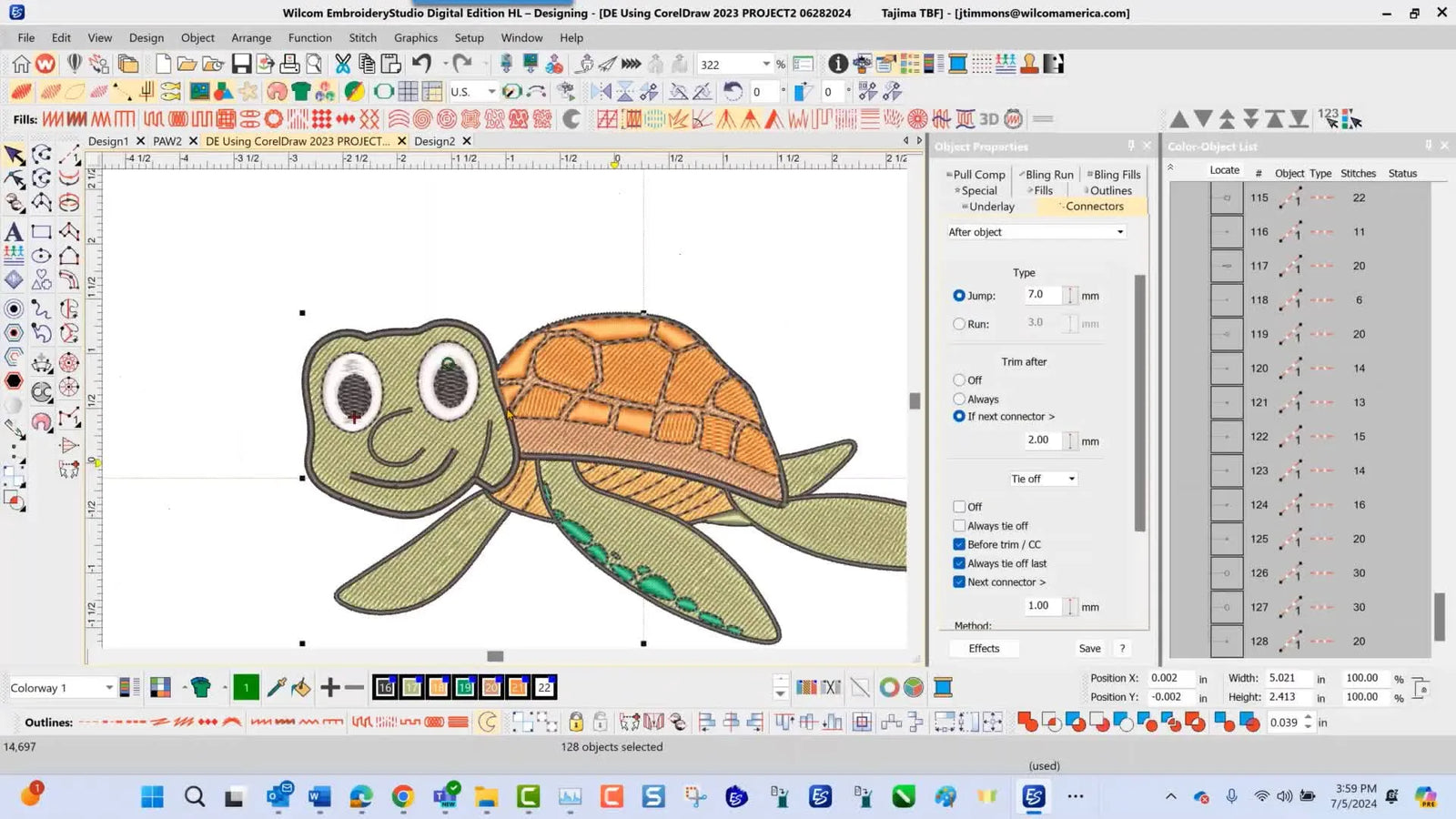Click the spiral fill stitch icon
Screen dimensions: 1456x819
pyautogui.click(x=422, y=119)
